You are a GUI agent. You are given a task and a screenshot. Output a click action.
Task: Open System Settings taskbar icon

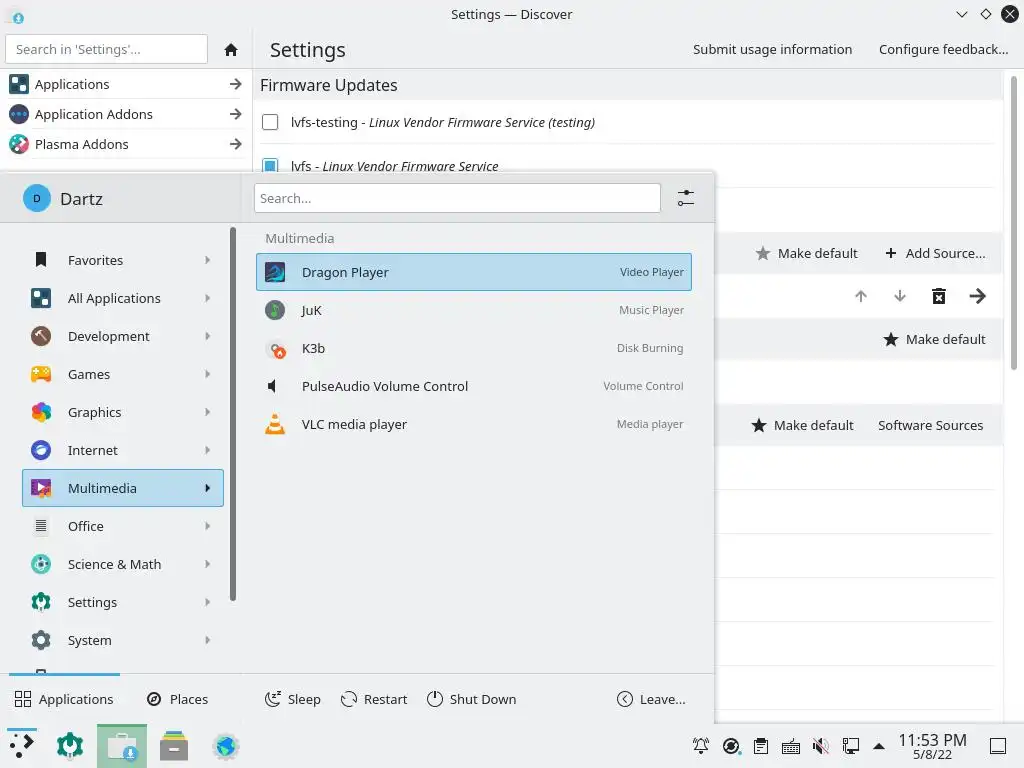(x=70, y=746)
